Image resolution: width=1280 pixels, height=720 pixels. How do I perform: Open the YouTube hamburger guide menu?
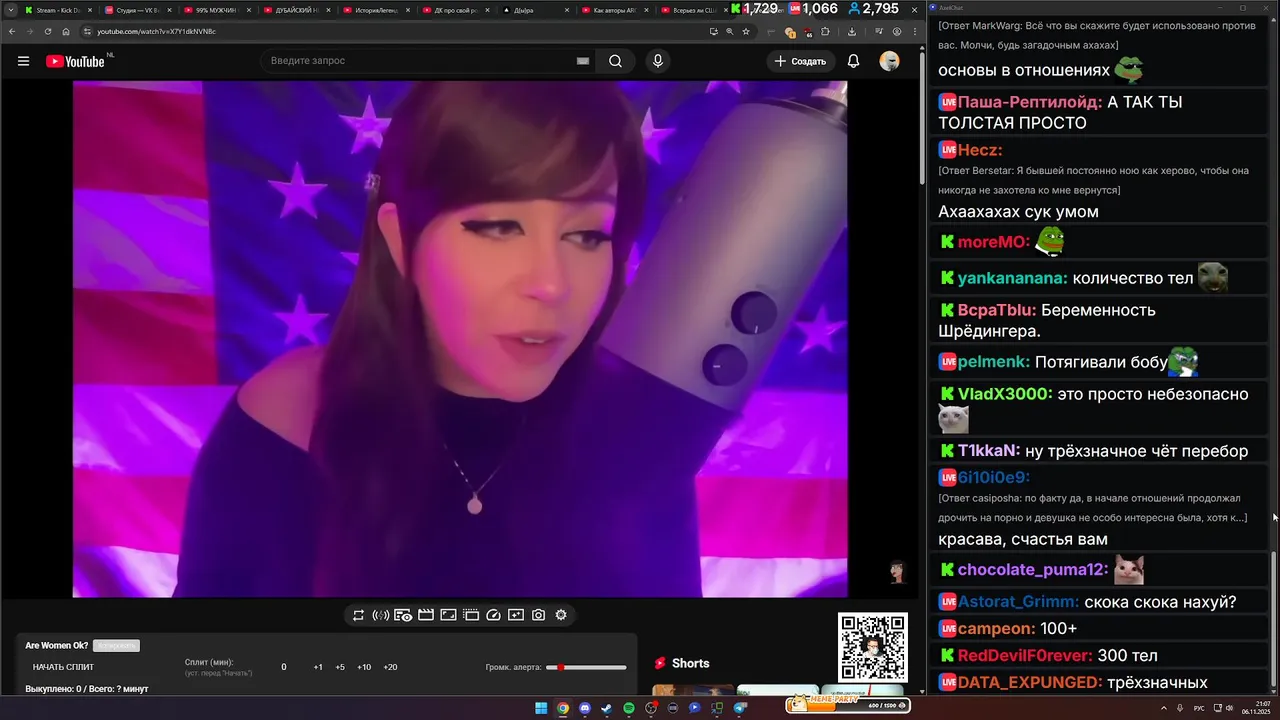point(23,61)
